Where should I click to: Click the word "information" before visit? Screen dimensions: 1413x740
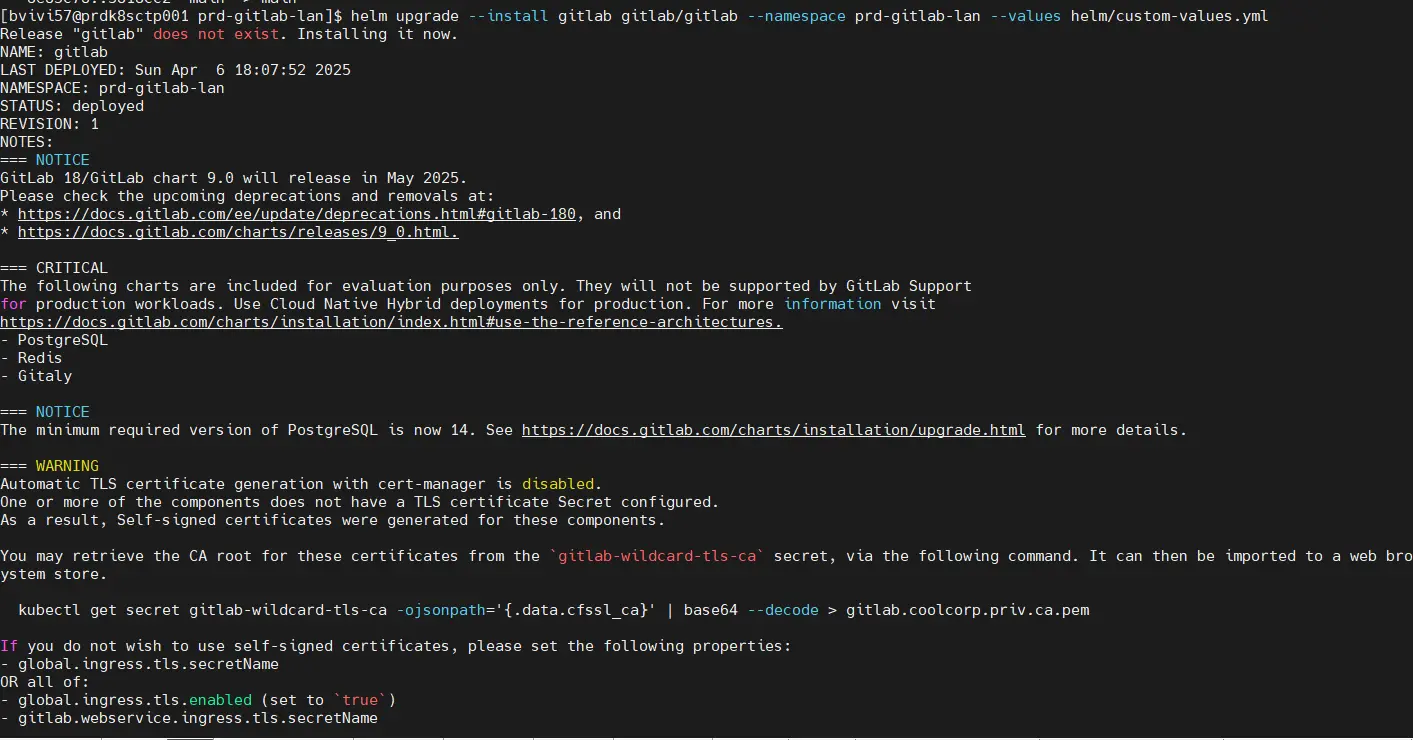coord(832,304)
